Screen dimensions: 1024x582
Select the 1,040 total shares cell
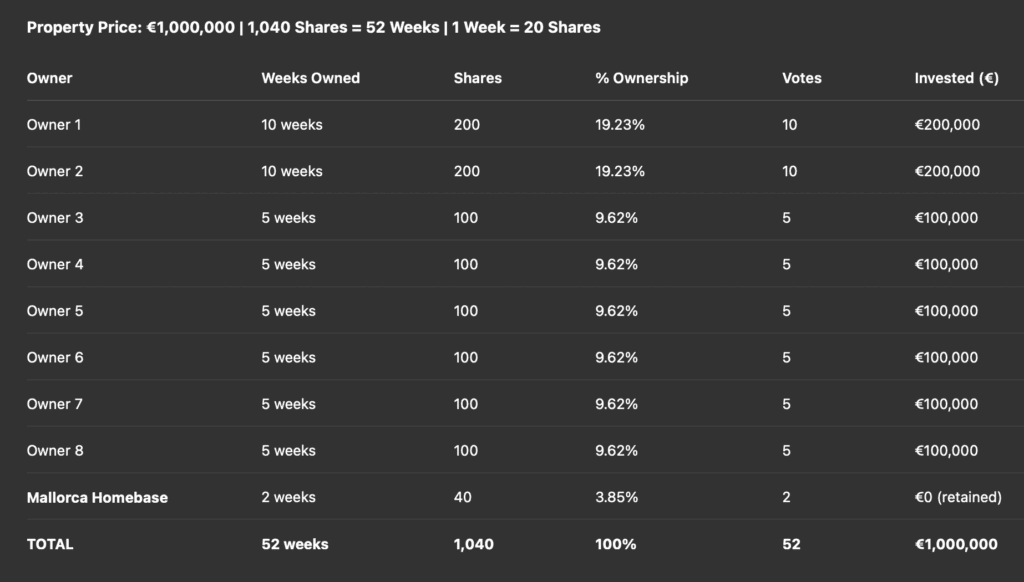(x=473, y=544)
